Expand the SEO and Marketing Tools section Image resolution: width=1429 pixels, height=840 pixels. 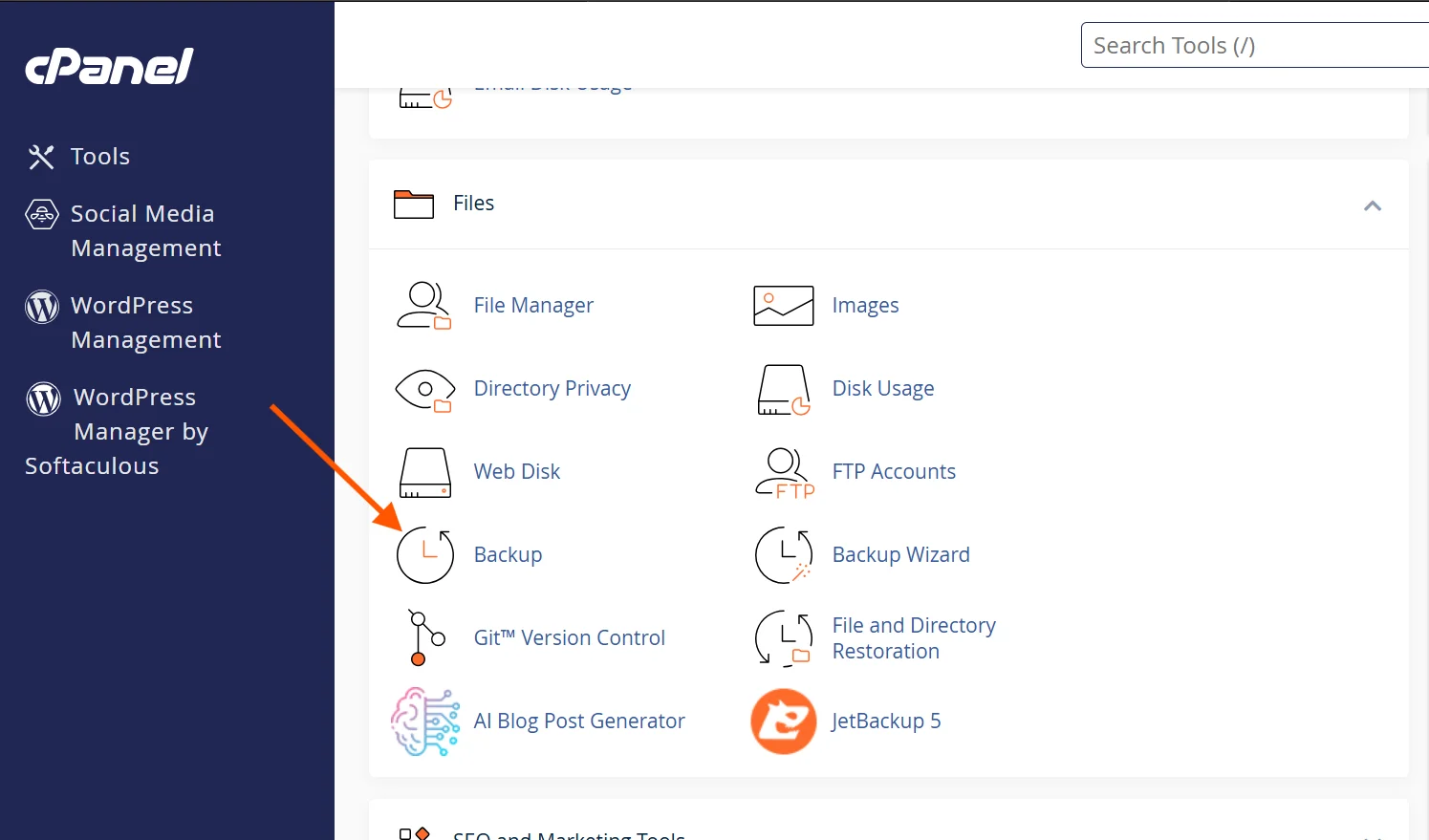point(568,833)
